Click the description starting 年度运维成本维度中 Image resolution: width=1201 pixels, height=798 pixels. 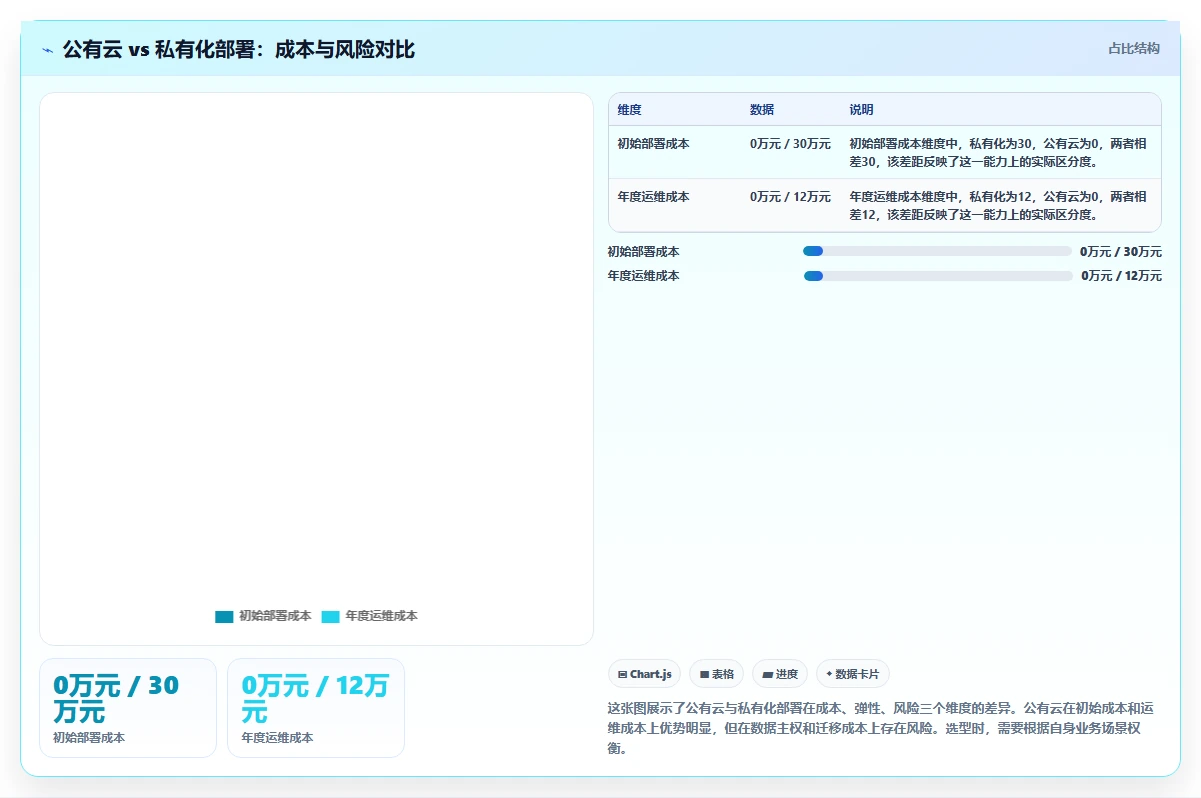coord(998,205)
